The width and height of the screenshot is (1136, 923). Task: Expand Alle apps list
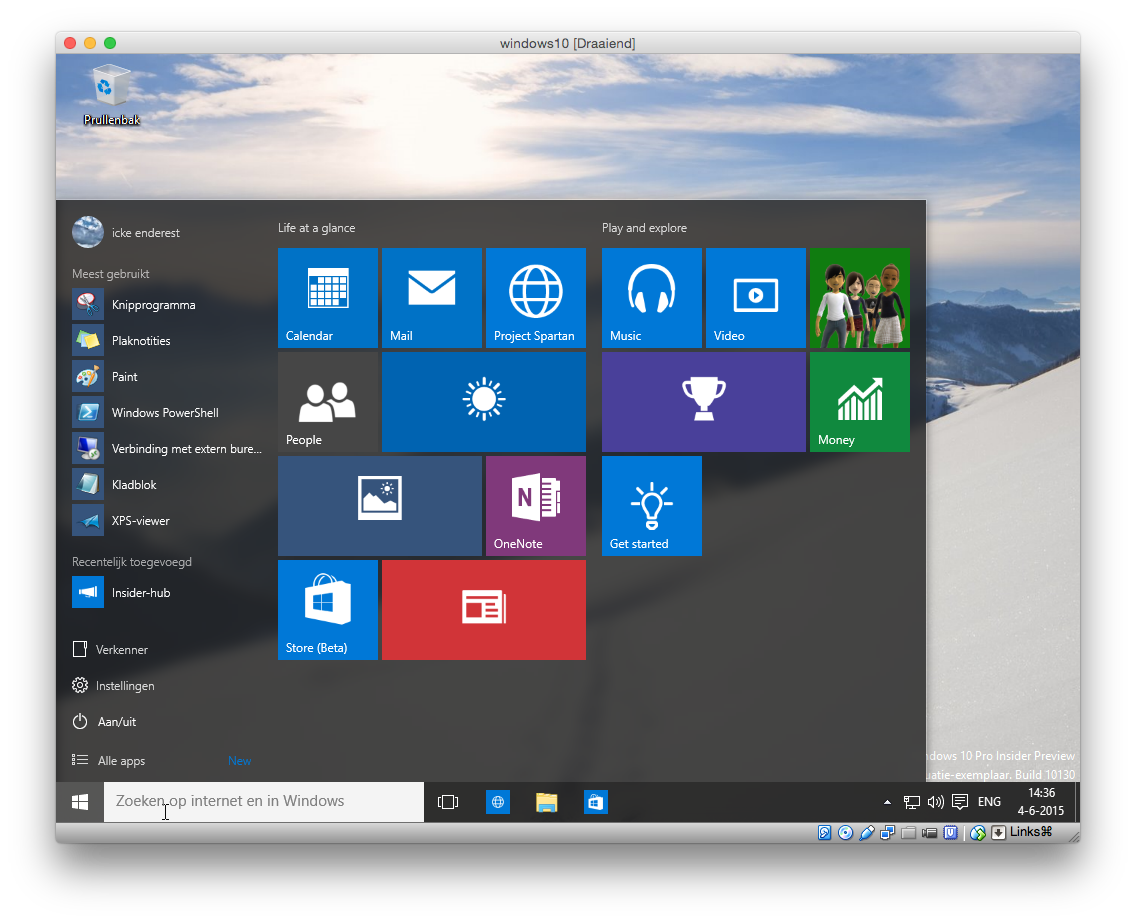coord(121,761)
